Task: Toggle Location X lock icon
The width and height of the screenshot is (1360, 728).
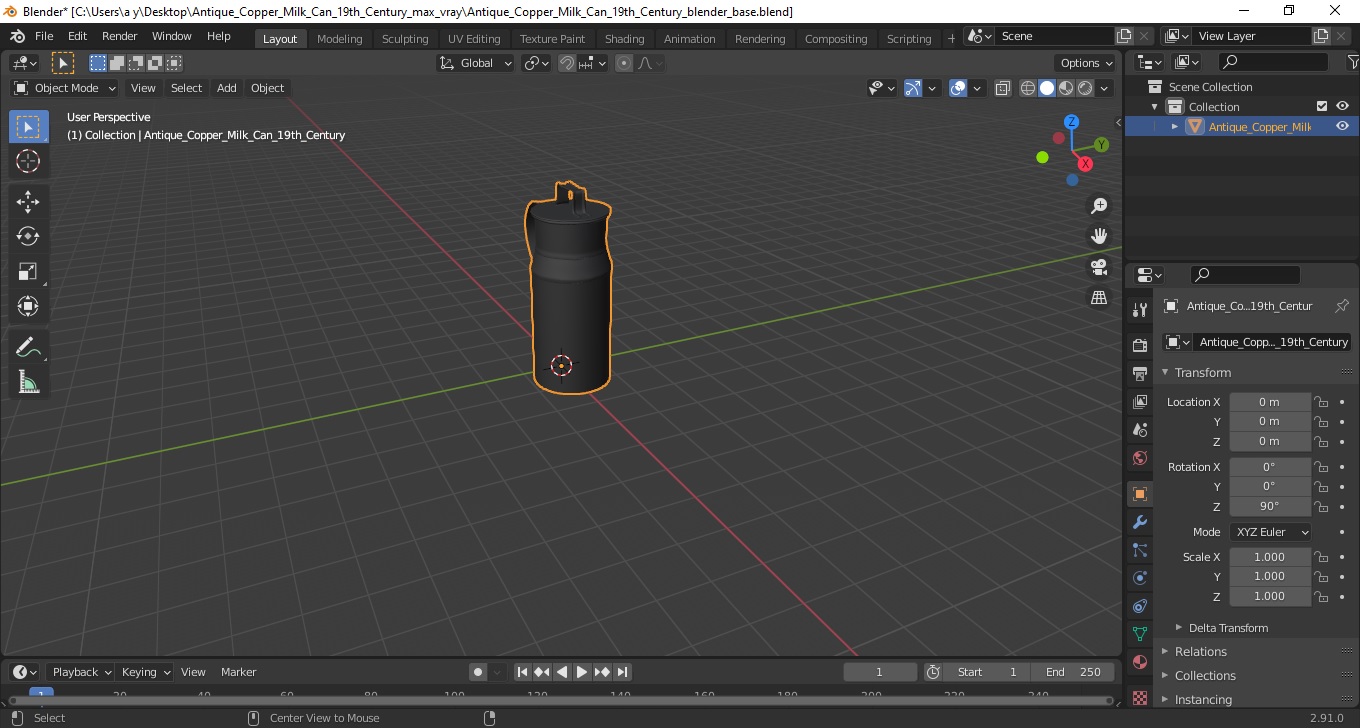Action: pos(1321,402)
